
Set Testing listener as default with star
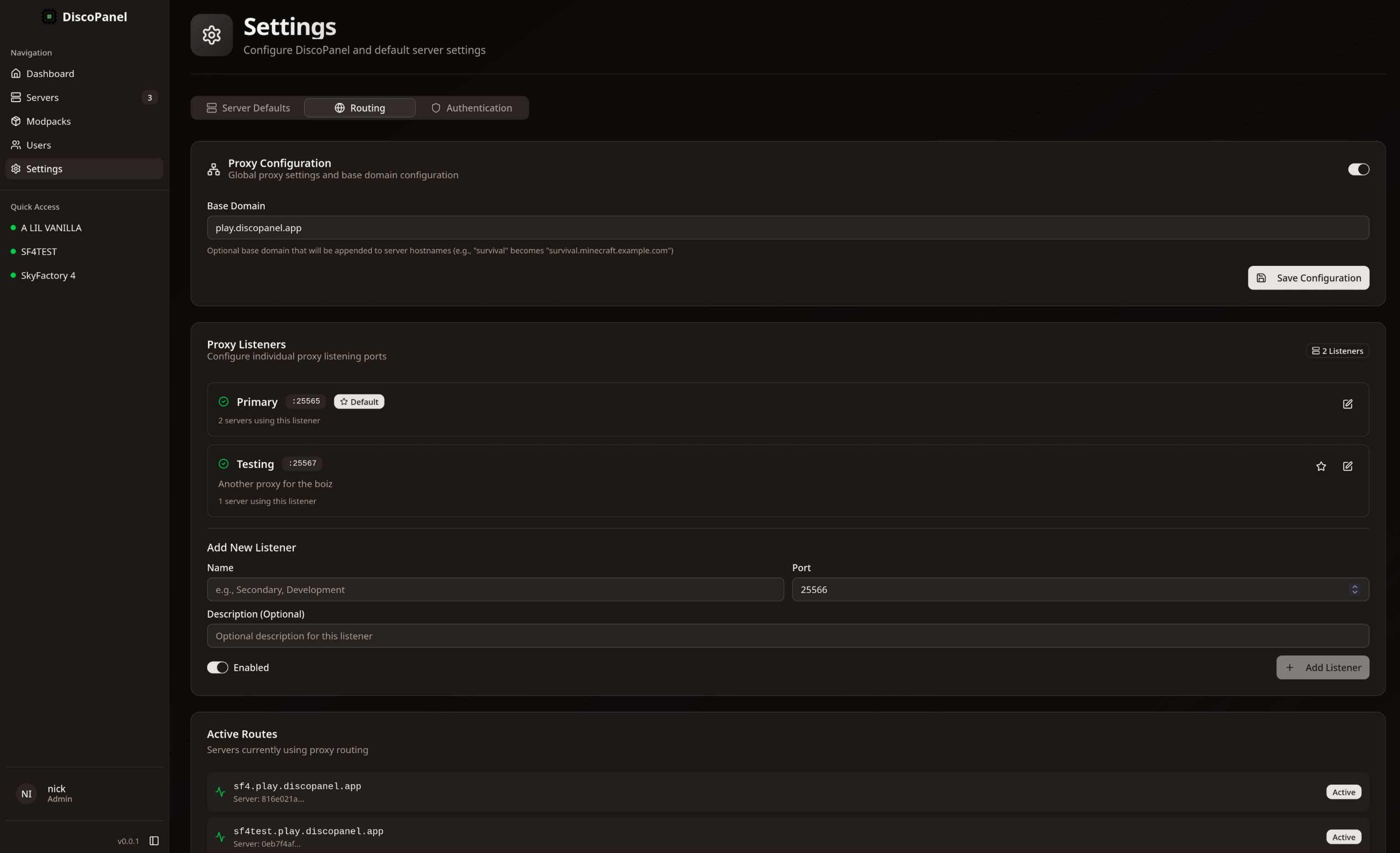1321,466
